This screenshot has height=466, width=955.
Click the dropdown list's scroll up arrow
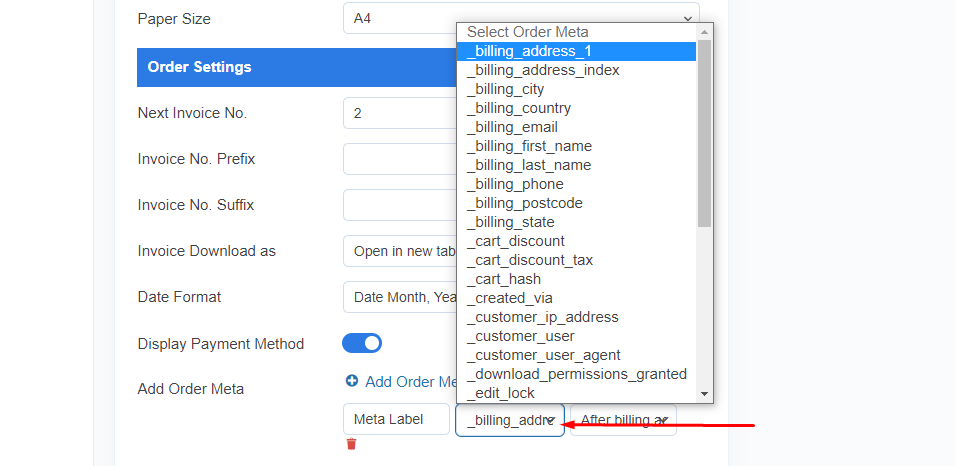point(705,32)
